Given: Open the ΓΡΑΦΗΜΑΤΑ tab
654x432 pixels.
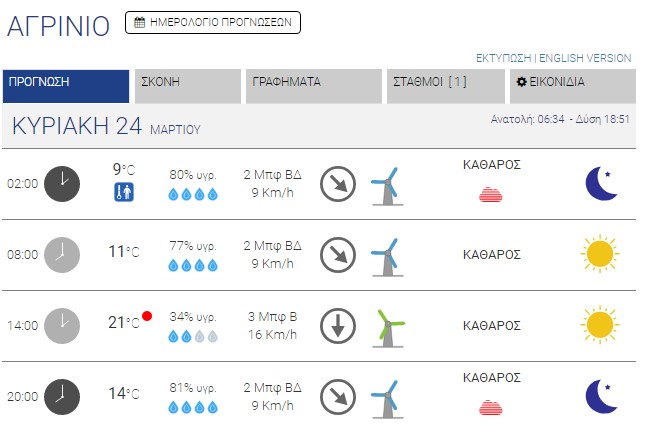Looking at the screenshot, I should coord(314,83).
